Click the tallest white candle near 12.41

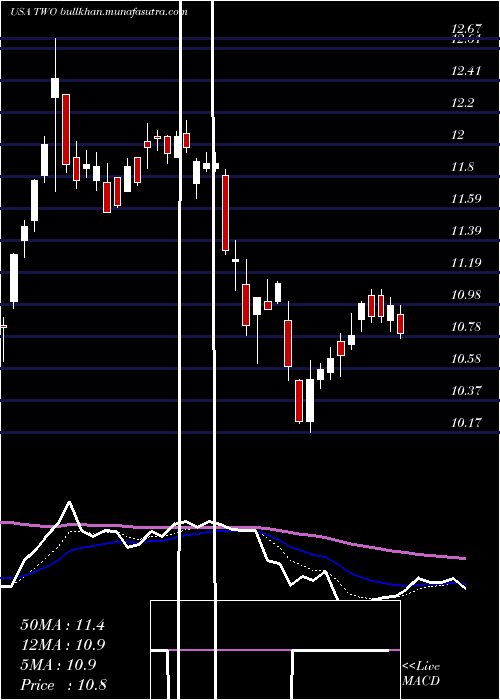[55, 88]
